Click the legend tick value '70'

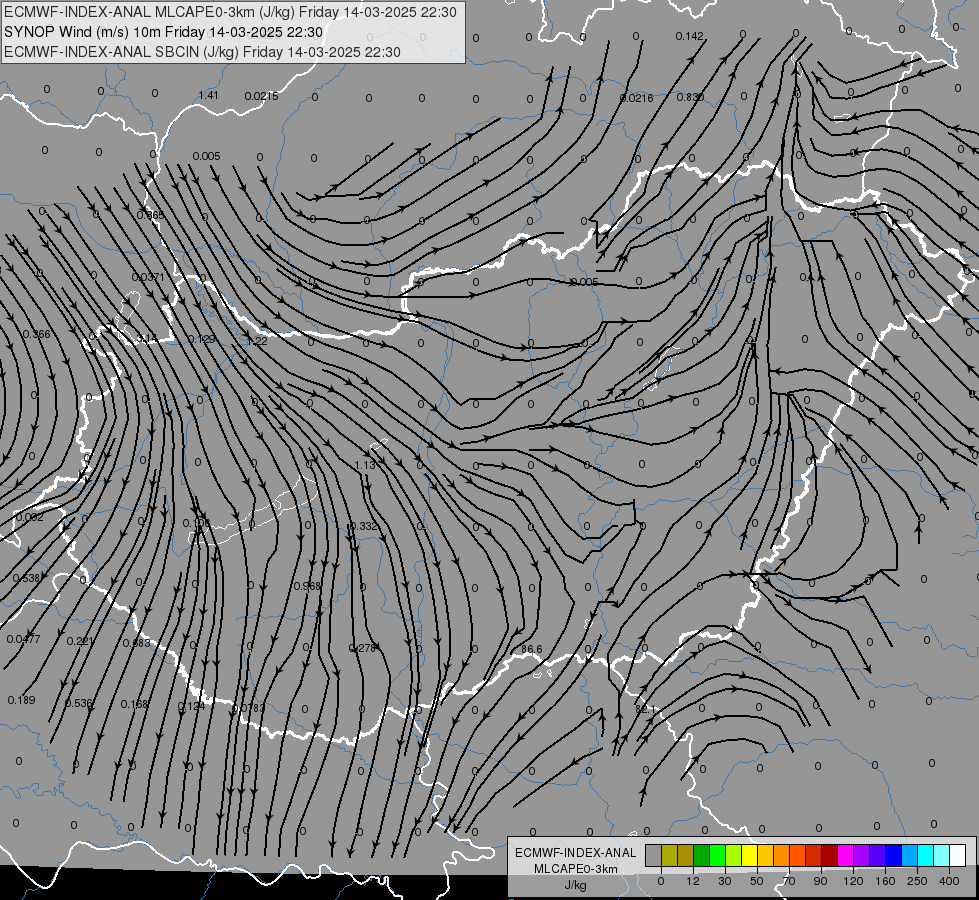[x=789, y=881]
